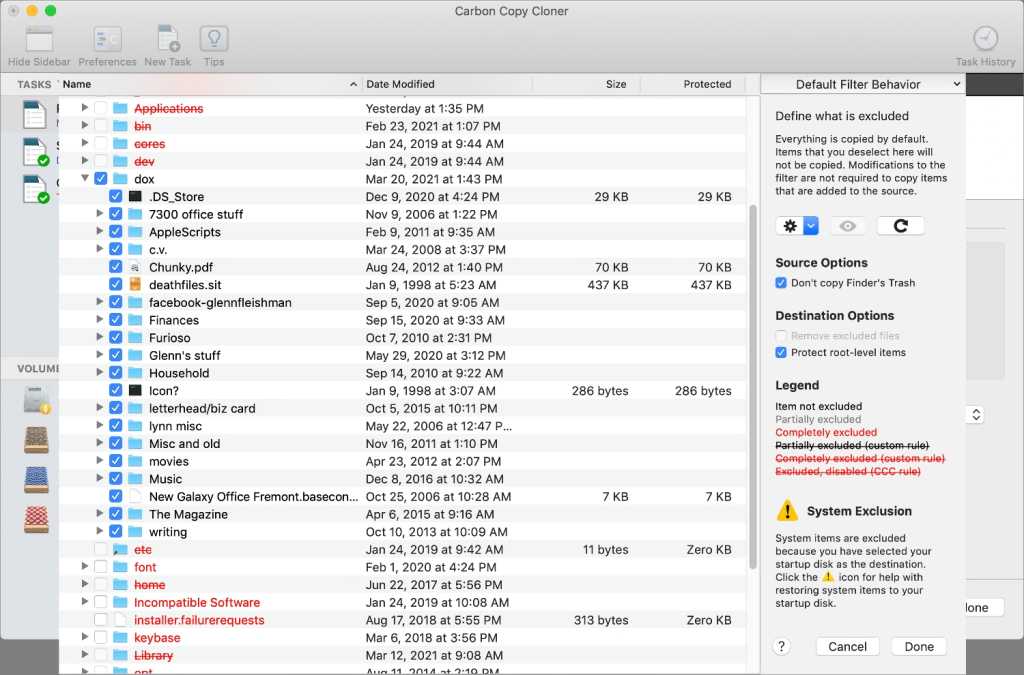
Task: Select New Galaxy Office Fremont.basecon file
Action: (x=402, y=496)
